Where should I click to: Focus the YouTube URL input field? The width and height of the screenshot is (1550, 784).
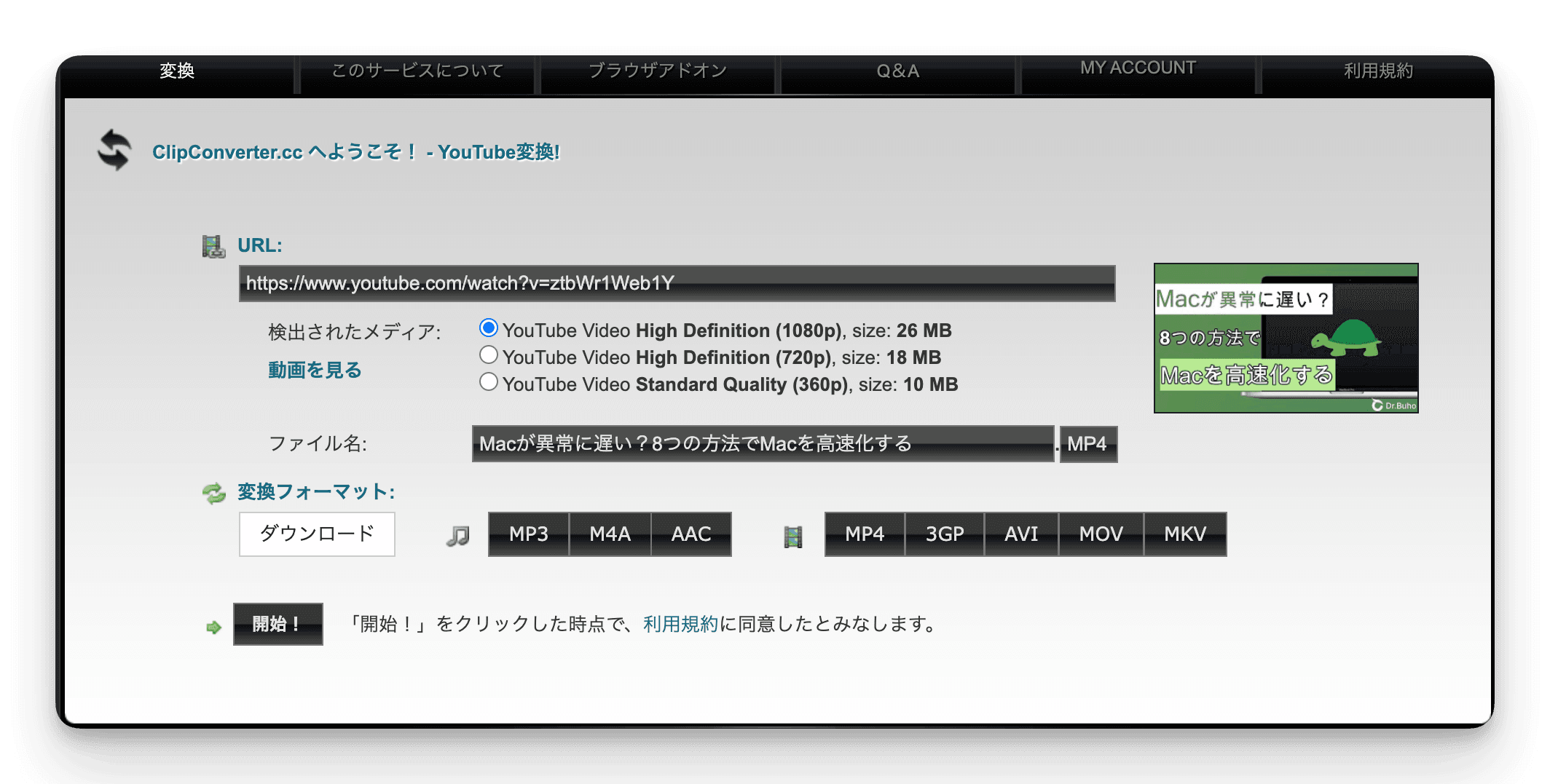677,283
